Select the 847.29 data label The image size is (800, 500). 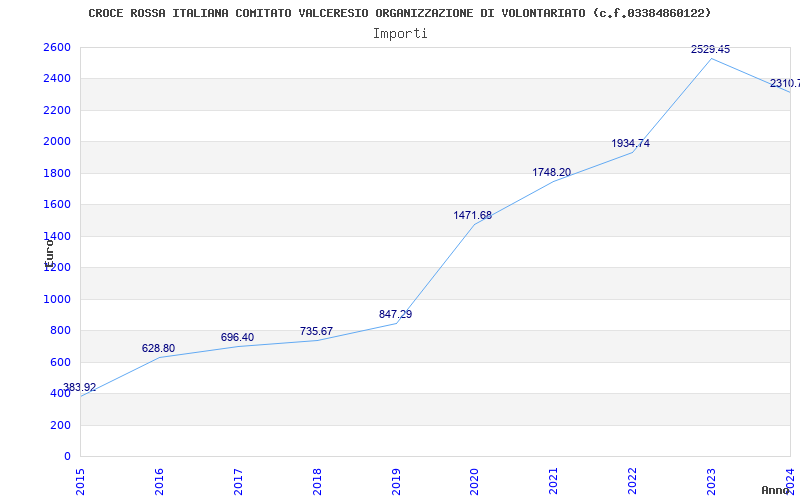(395, 314)
